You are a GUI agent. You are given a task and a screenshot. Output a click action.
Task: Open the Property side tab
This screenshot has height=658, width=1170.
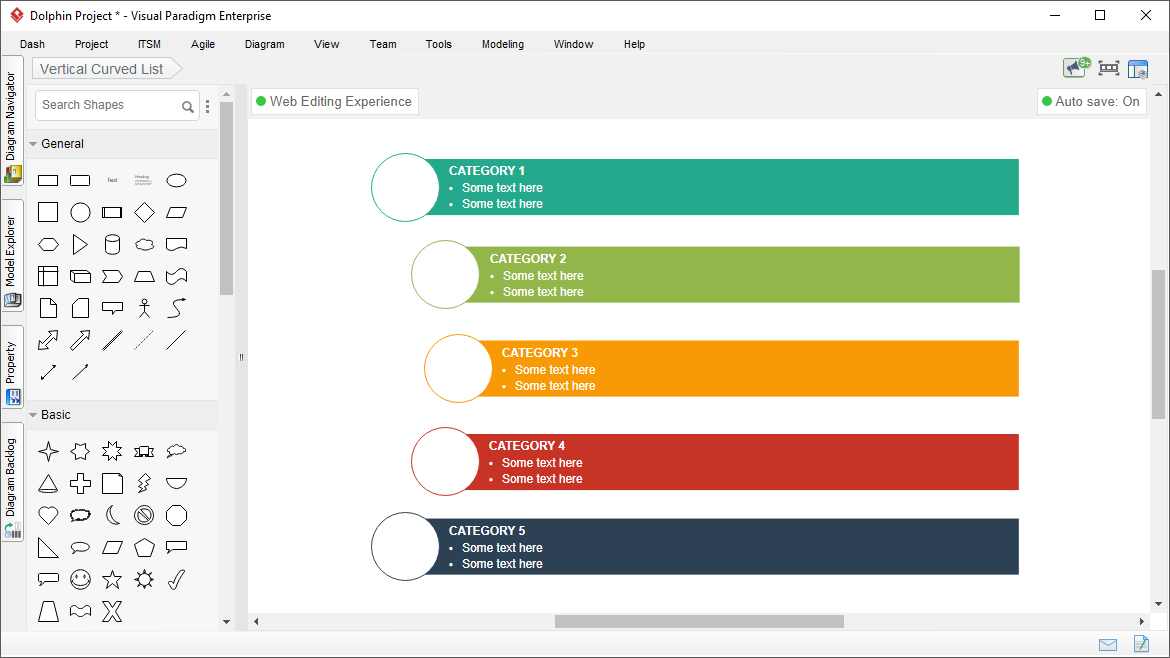(12, 367)
